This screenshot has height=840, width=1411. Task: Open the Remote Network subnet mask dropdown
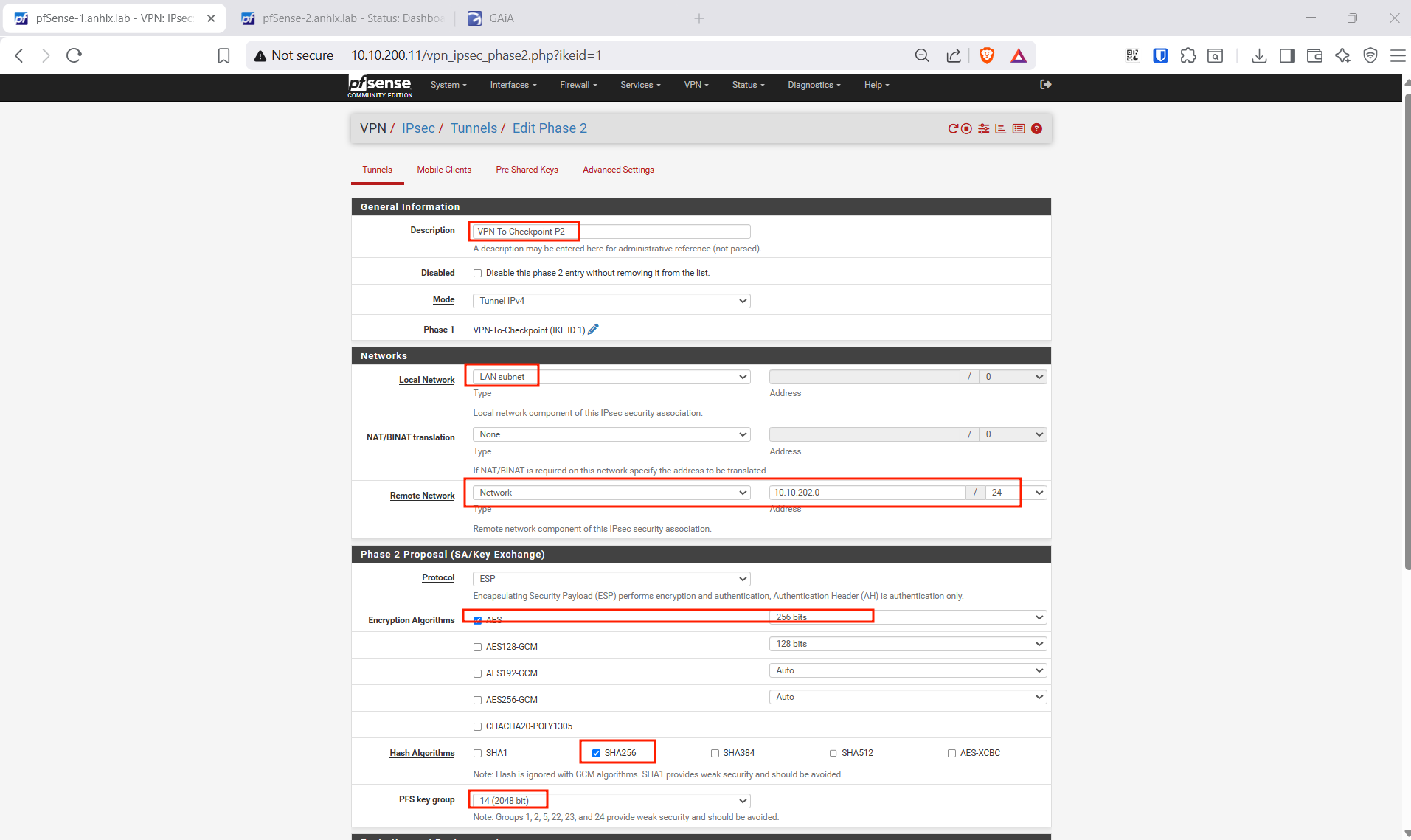pos(1016,493)
